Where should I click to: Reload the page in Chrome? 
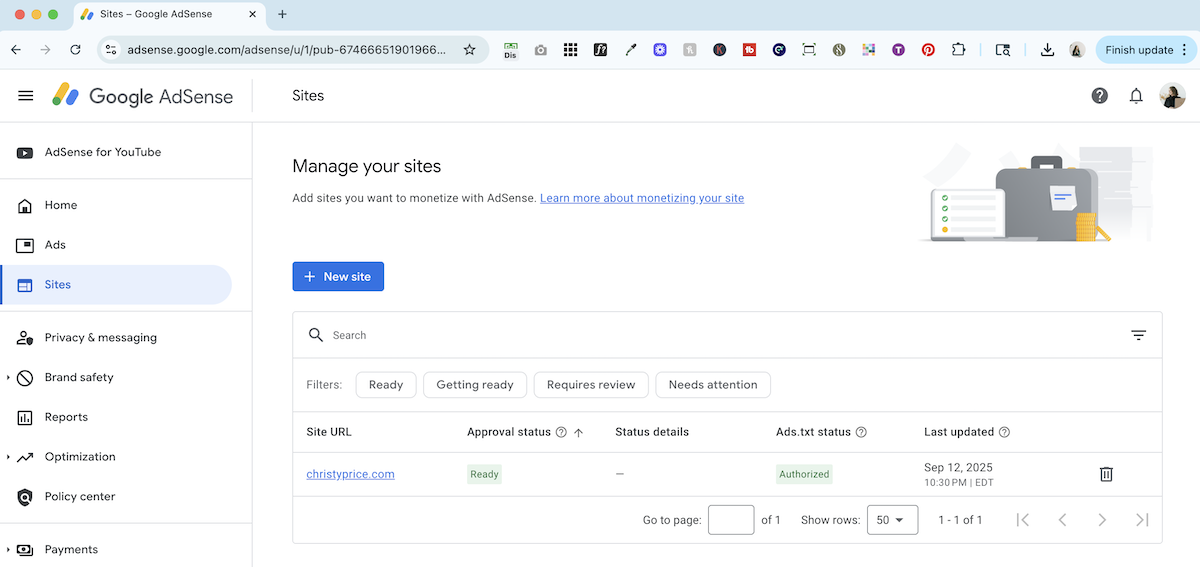(x=75, y=49)
